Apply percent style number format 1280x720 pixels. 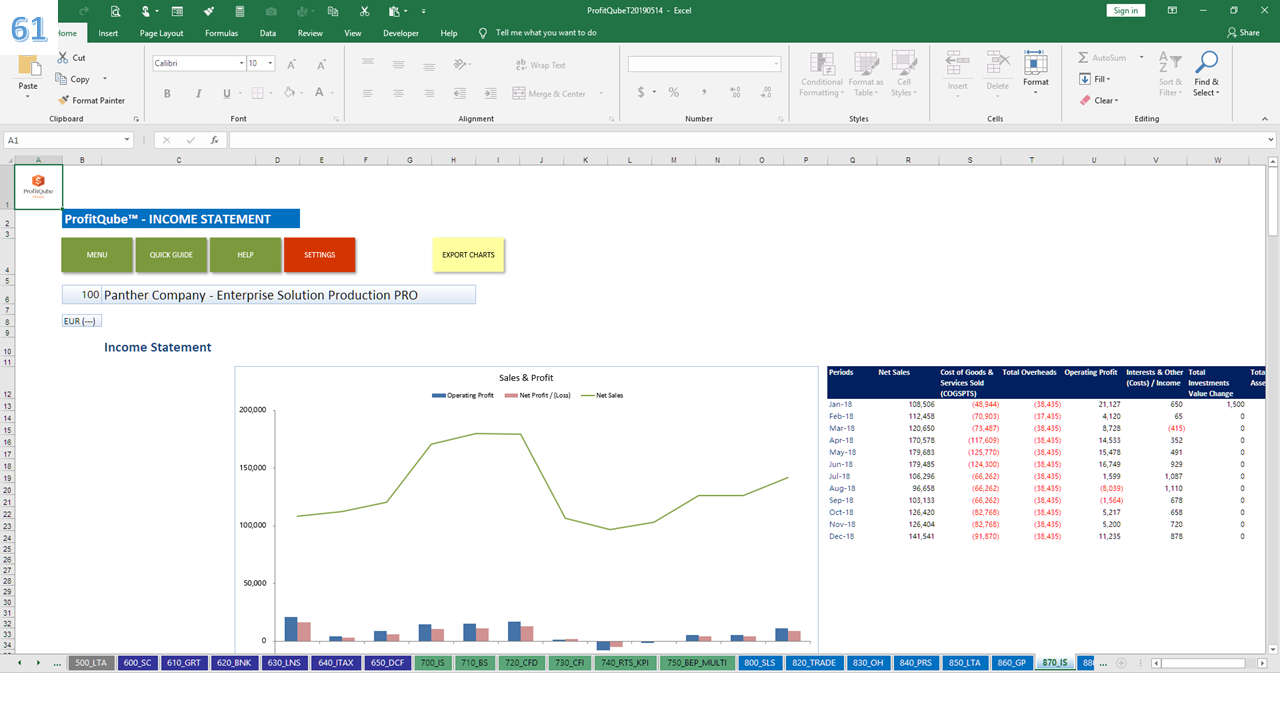click(674, 92)
